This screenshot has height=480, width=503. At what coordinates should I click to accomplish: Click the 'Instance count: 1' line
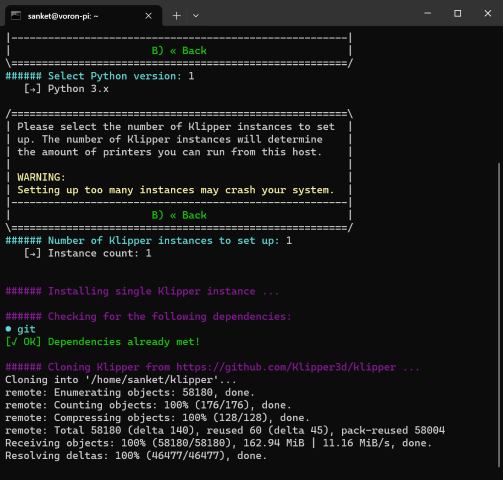87,253
